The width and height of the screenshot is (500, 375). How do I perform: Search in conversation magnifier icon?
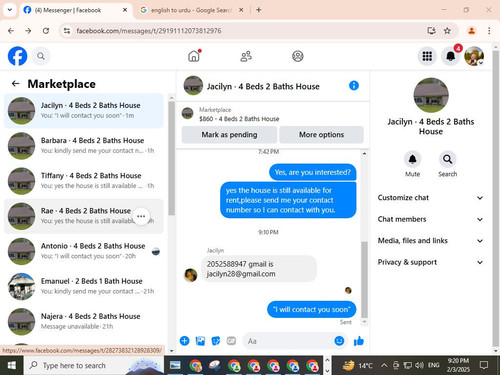447,159
